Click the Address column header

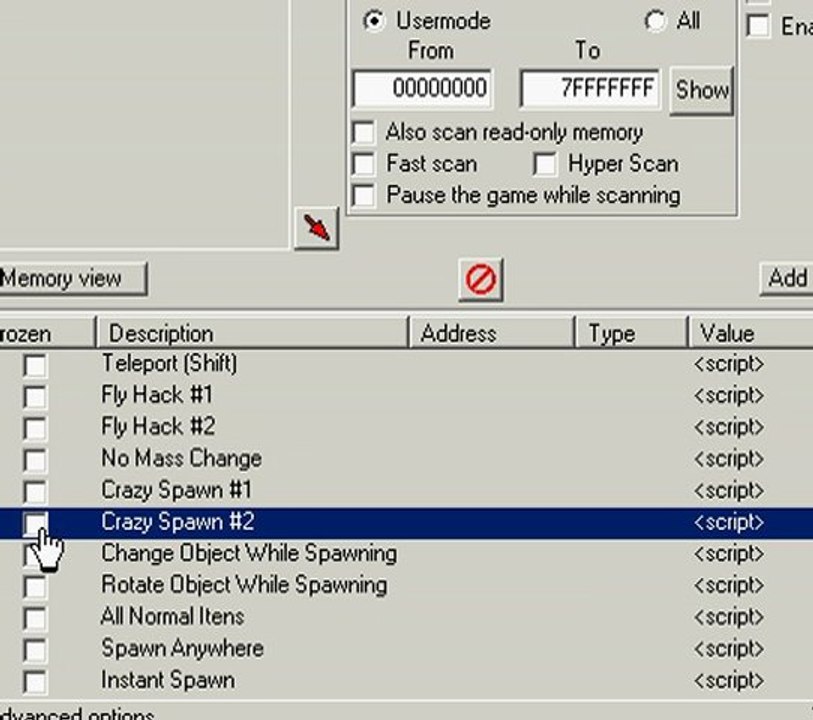pyautogui.click(x=492, y=333)
